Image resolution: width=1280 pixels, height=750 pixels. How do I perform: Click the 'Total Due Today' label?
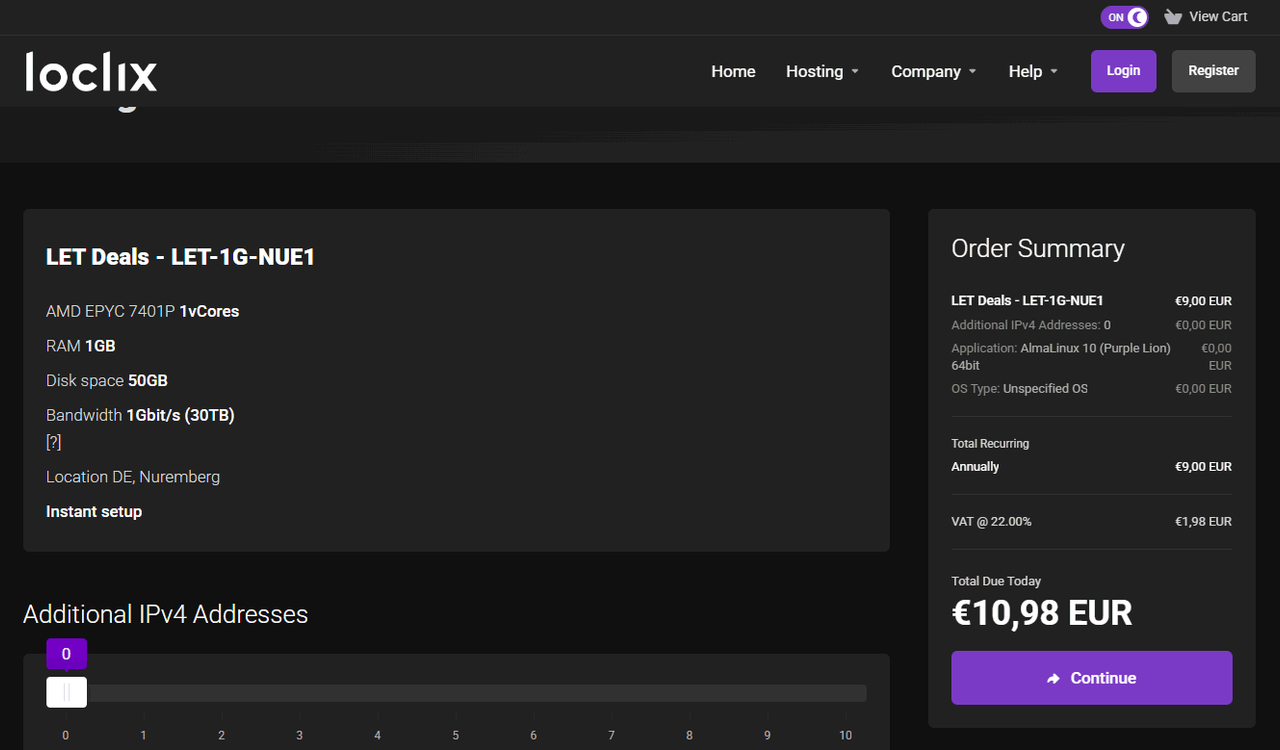[996, 581]
